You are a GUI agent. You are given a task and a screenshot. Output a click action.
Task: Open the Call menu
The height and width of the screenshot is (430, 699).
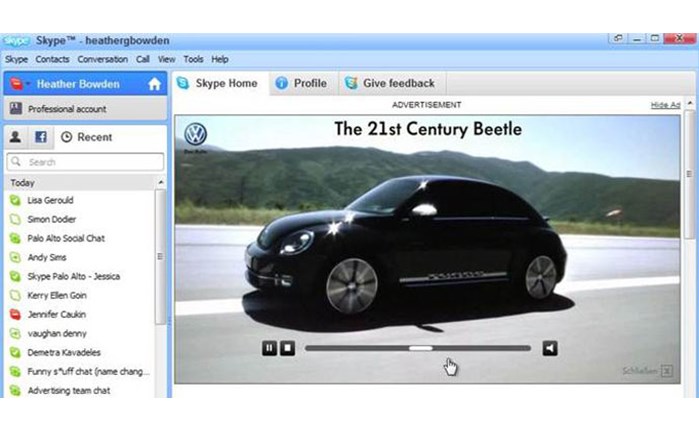click(143, 59)
